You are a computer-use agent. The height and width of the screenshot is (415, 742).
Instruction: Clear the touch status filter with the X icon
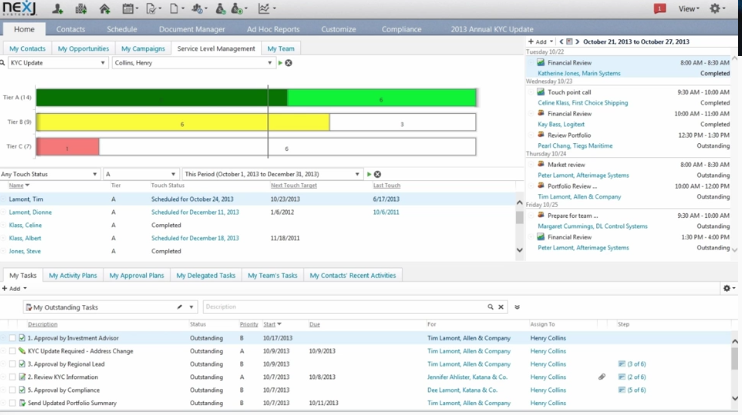[x=378, y=174]
